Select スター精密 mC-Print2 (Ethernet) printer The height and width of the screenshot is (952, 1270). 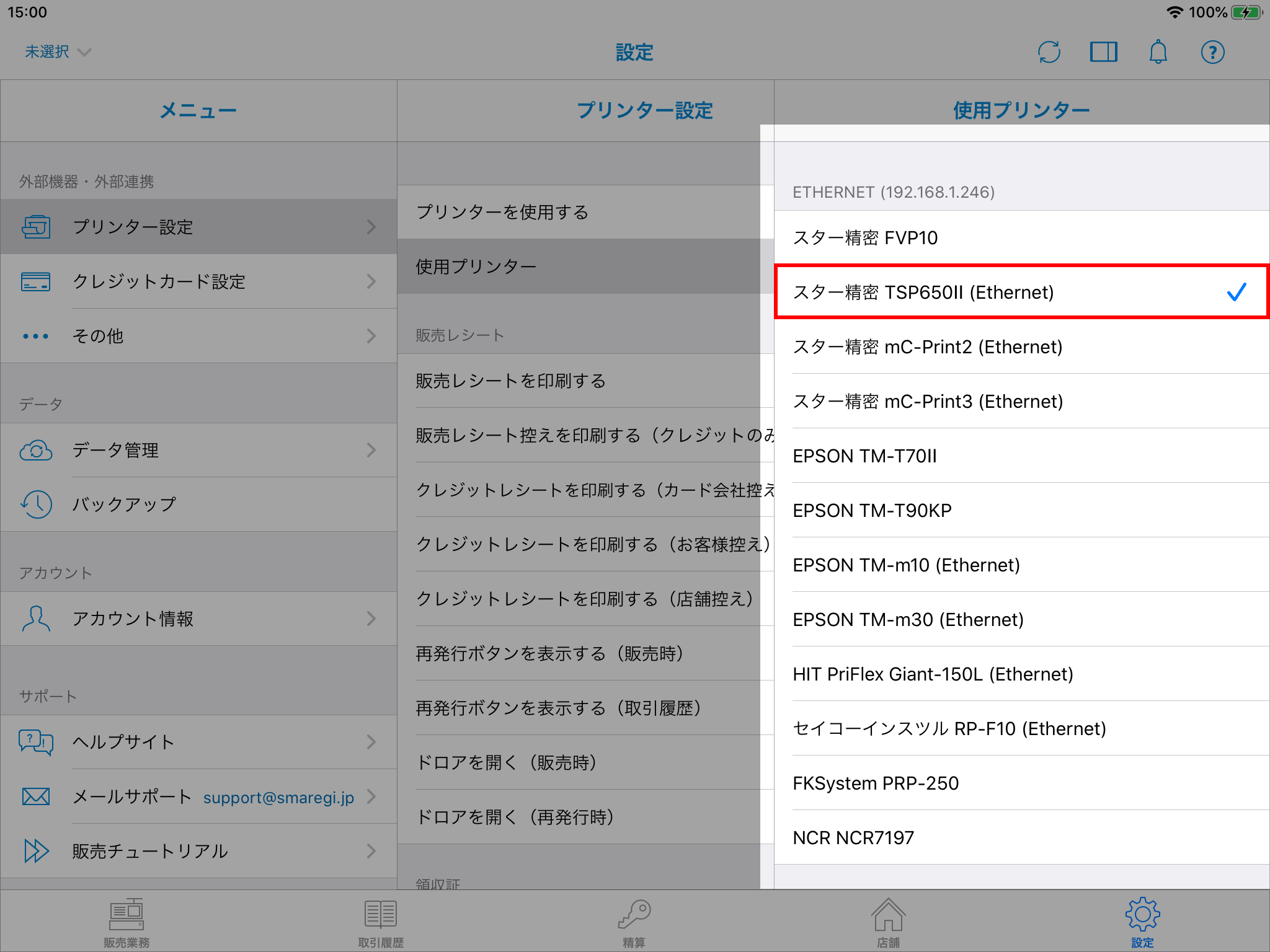coord(1022,347)
